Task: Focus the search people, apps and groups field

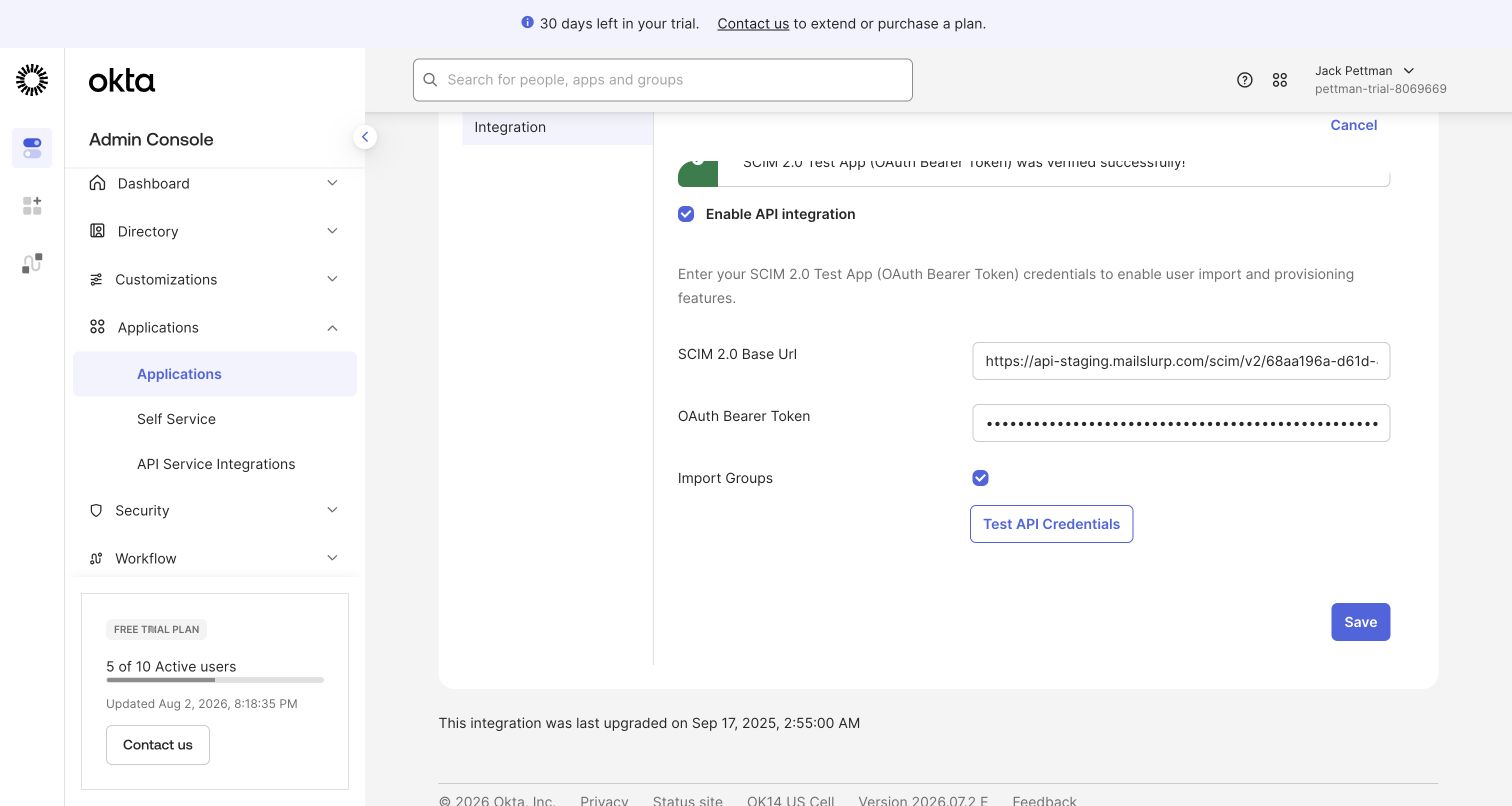Action: pyautogui.click(x=662, y=80)
